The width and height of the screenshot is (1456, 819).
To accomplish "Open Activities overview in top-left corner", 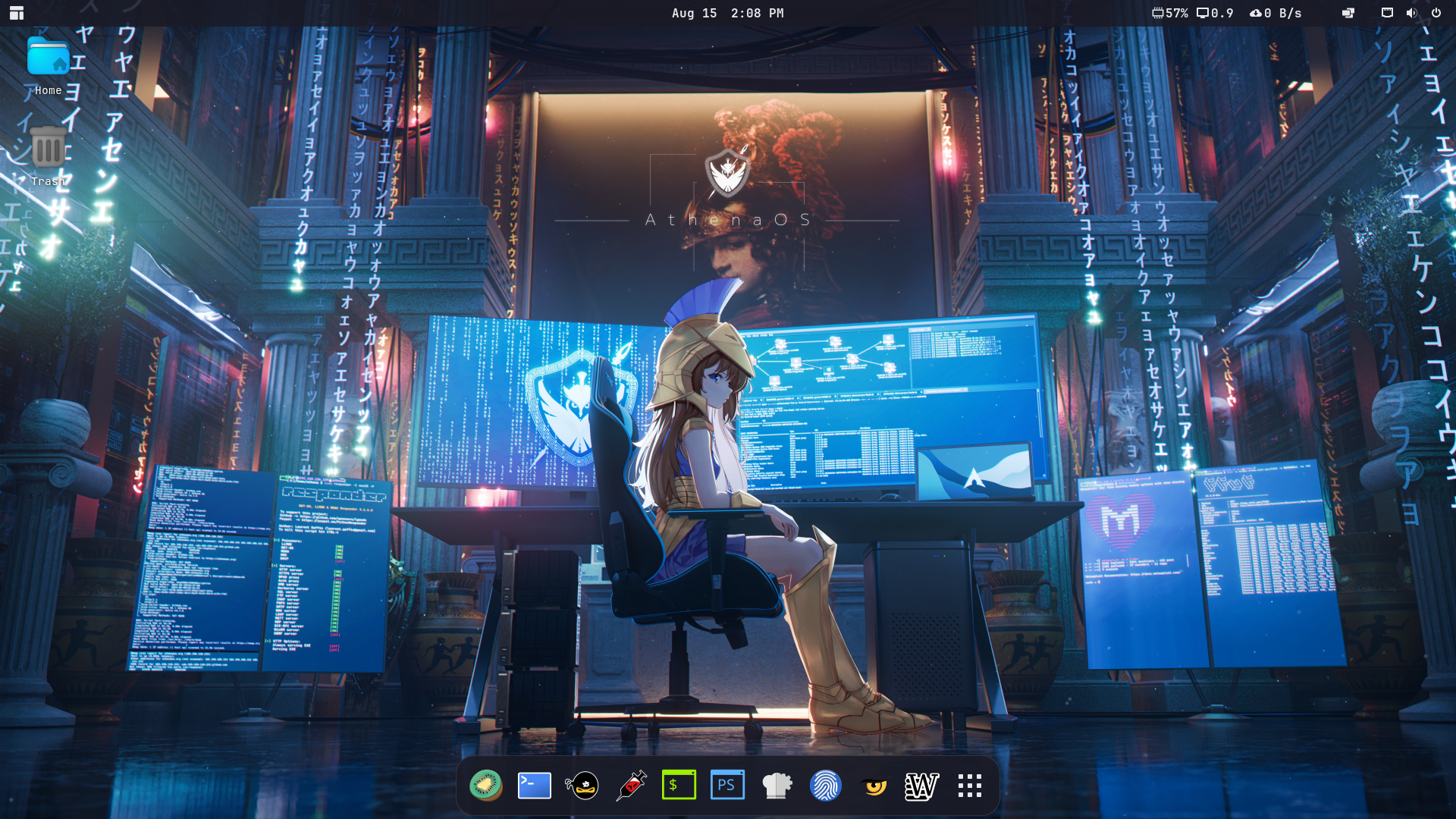I will (x=17, y=13).
